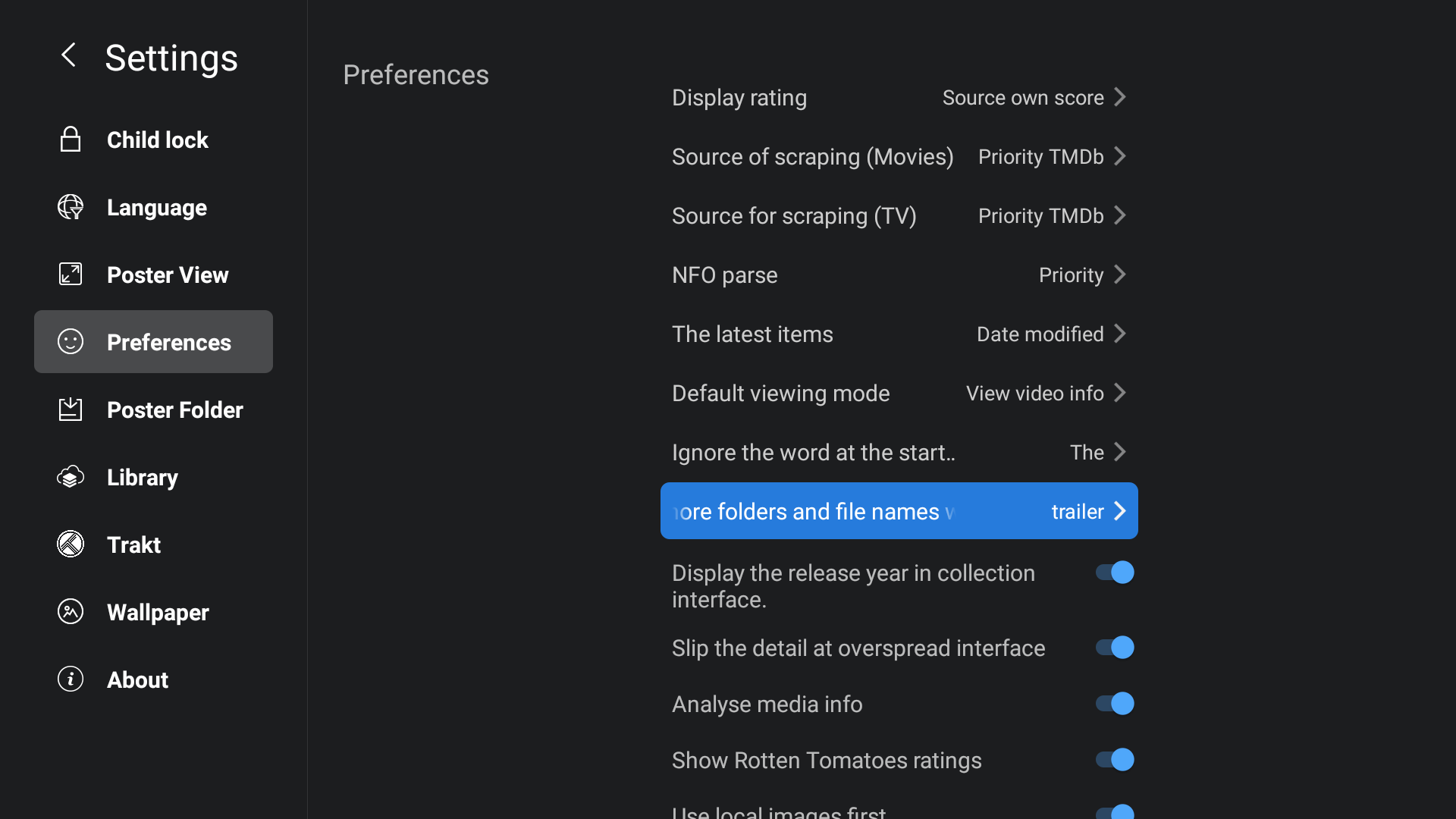Click the Poster Folder download icon

[x=71, y=409]
